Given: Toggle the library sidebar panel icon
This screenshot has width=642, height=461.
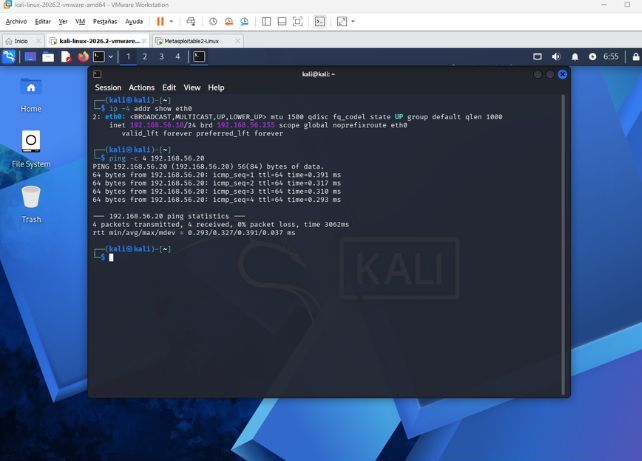Looking at the screenshot, I should coord(266,21).
